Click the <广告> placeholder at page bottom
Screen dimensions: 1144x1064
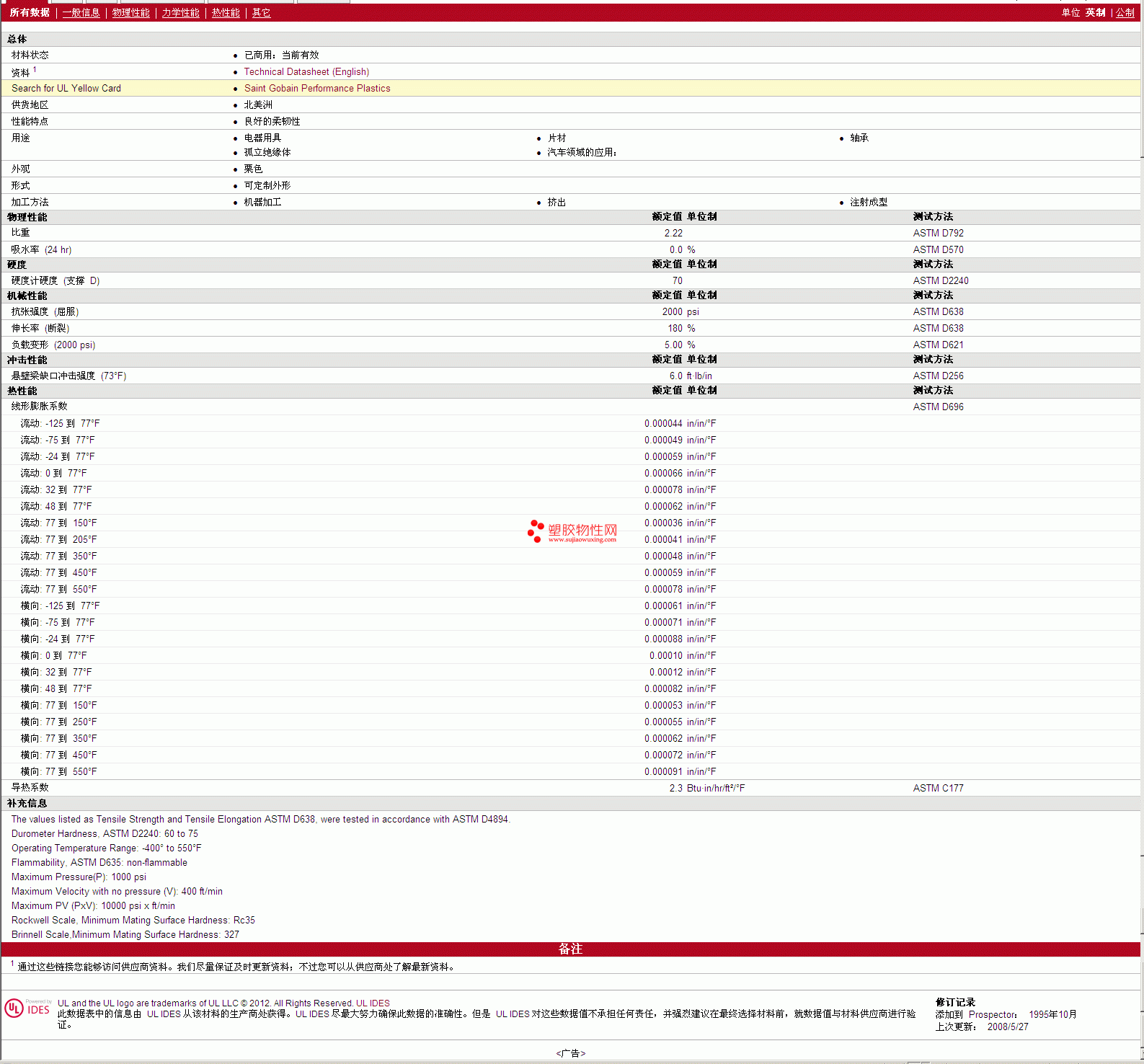(x=571, y=1053)
